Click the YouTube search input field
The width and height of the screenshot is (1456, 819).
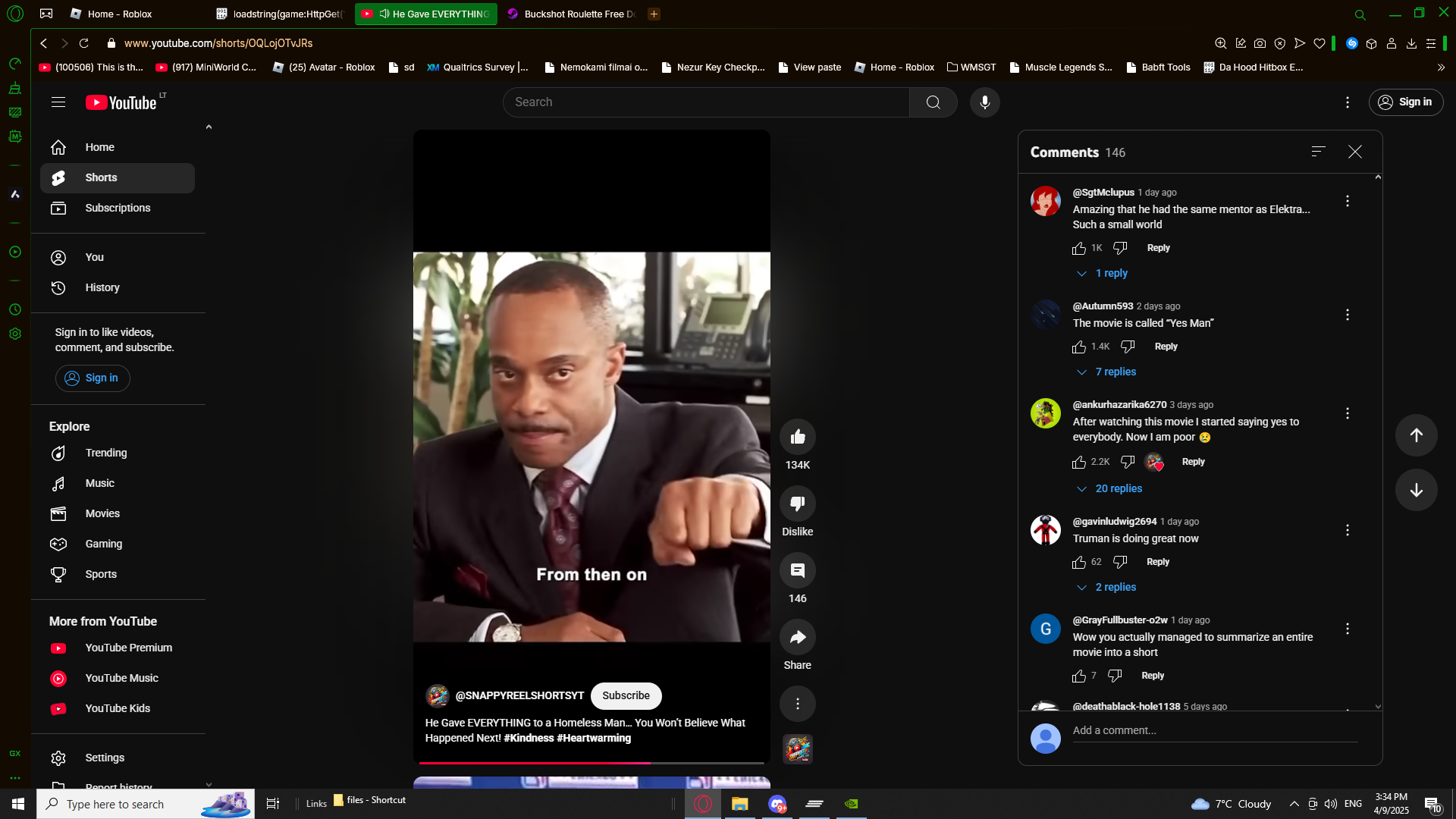tap(706, 102)
